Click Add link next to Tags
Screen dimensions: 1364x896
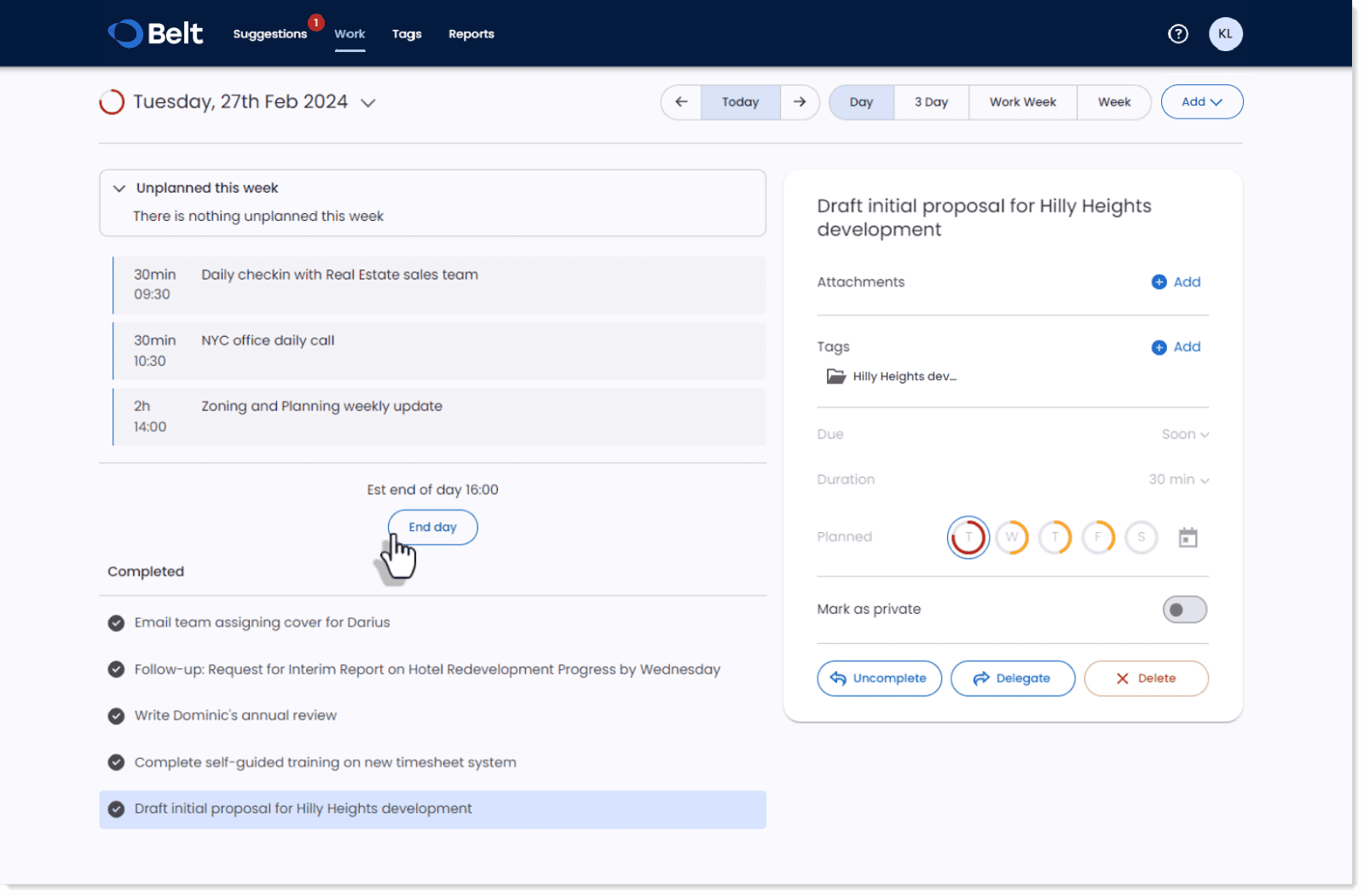click(1187, 347)
